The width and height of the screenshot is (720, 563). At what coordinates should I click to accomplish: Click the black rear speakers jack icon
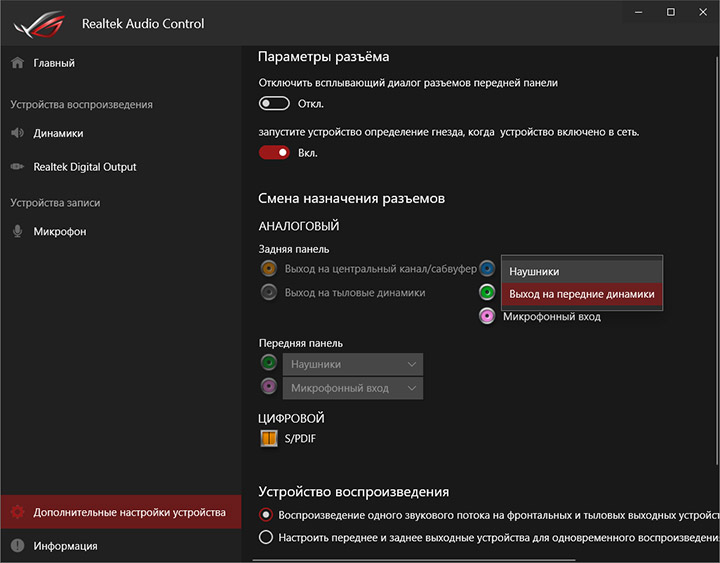coord(268,293)
